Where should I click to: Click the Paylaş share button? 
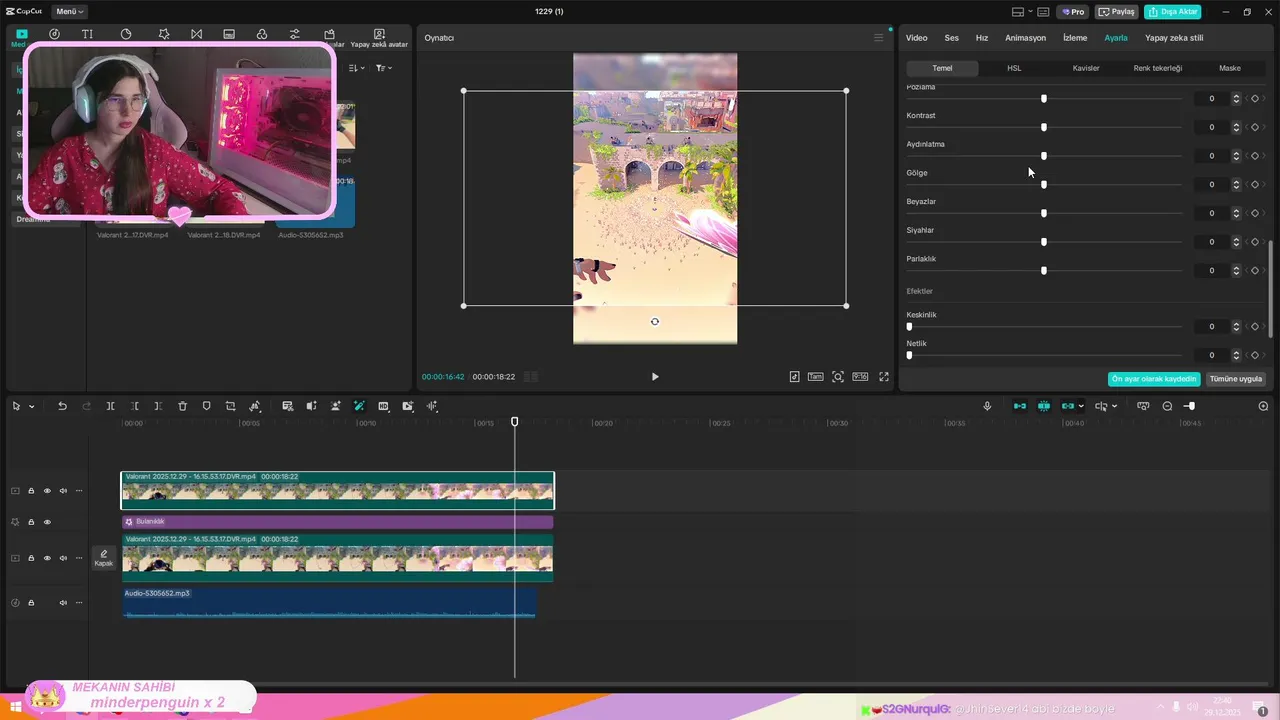coord(1116,12)
